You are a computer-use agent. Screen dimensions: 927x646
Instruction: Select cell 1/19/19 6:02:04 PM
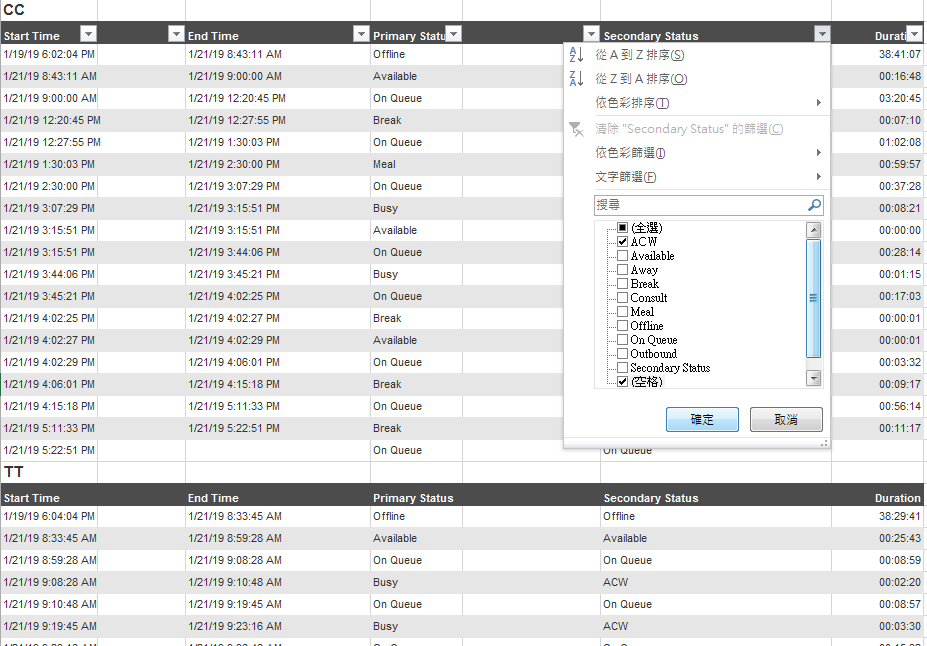point(48,54)
